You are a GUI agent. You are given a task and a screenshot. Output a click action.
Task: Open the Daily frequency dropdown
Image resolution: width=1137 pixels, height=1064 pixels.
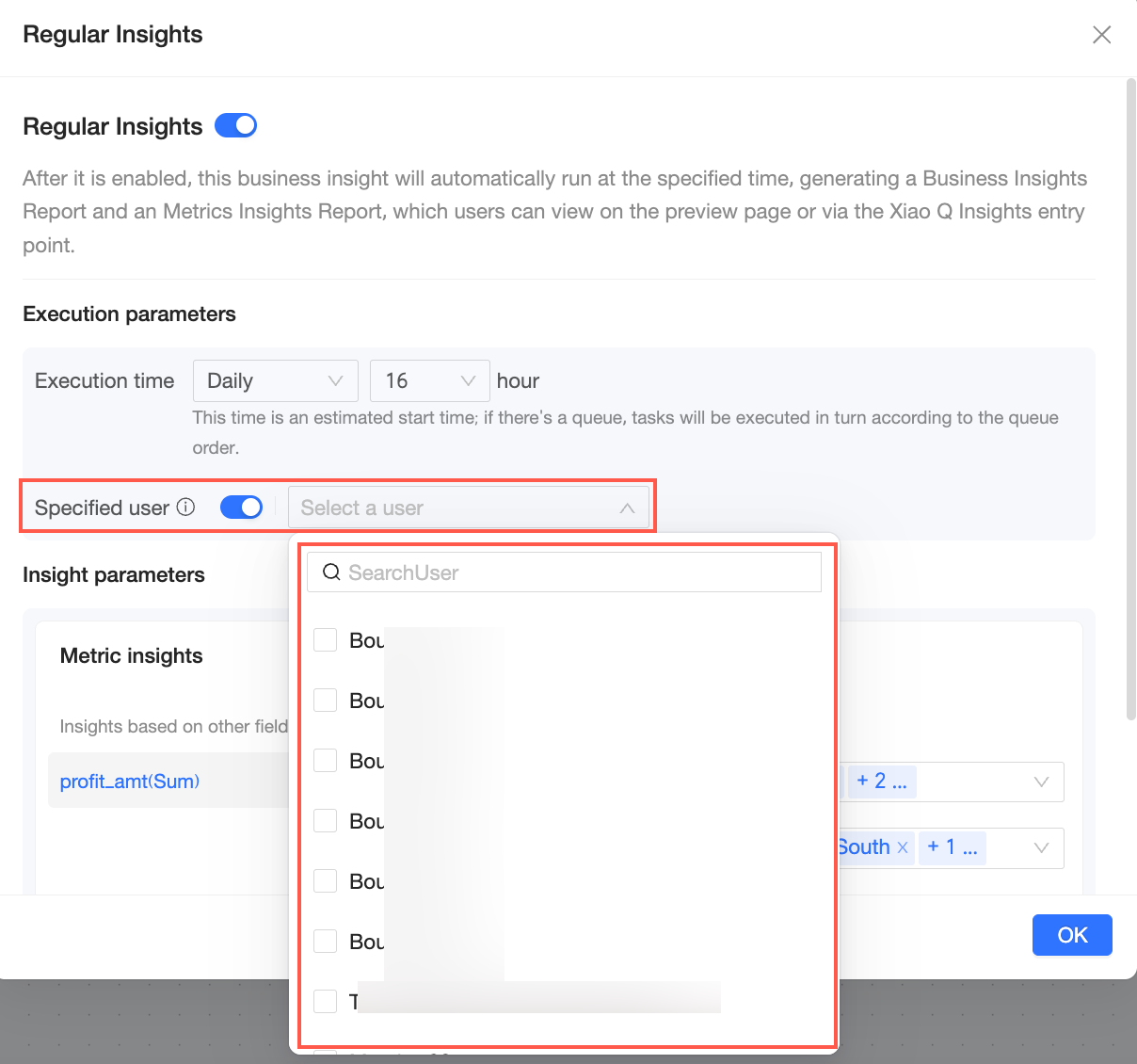click(275, 380)
